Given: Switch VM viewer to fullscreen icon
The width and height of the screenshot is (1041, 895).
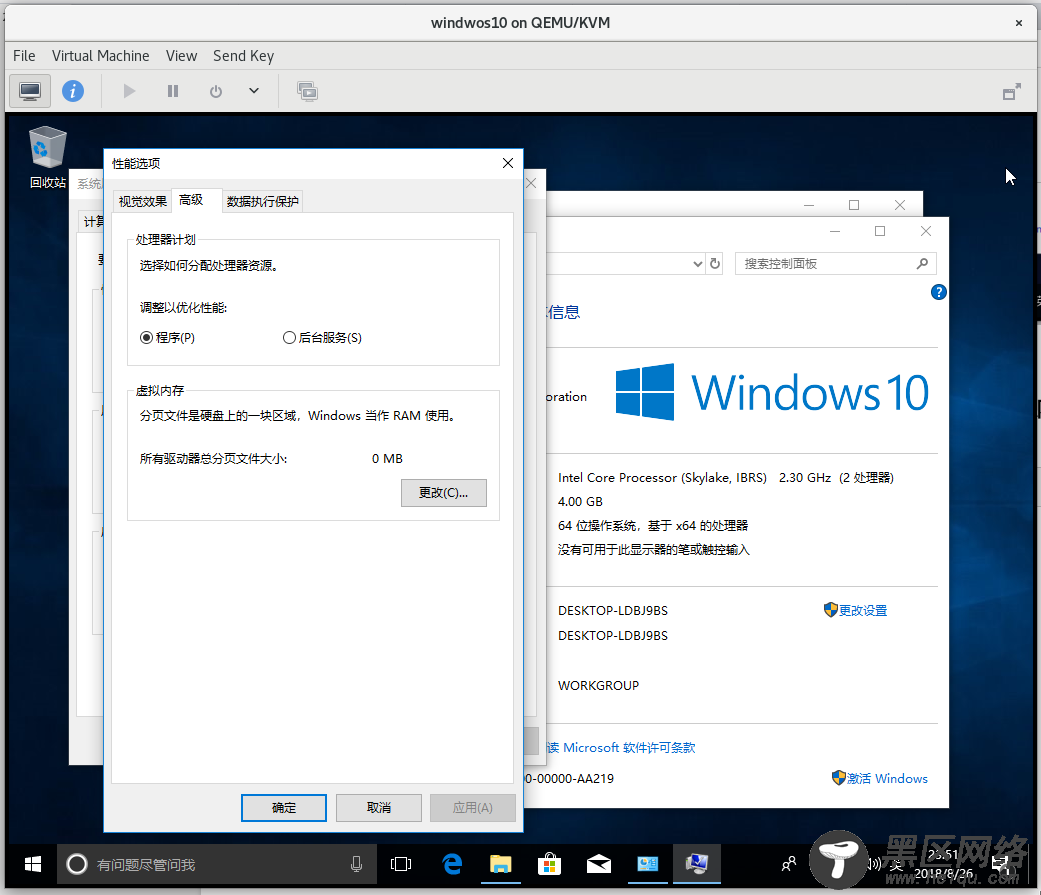Looking at the screenshot, I should pyautogui.click(x=1011, y=92).
